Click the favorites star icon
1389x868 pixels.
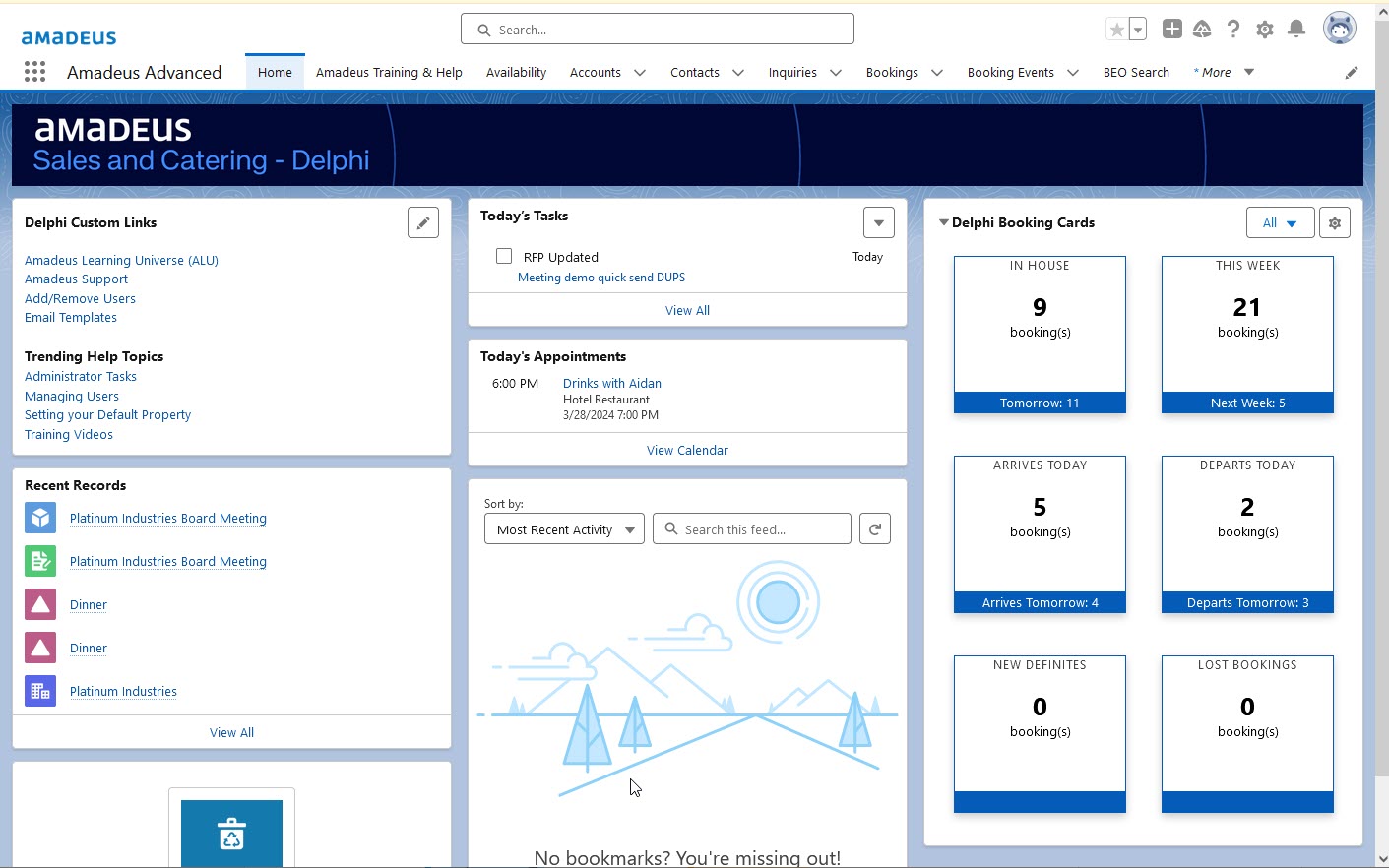tap(1116, 30)
